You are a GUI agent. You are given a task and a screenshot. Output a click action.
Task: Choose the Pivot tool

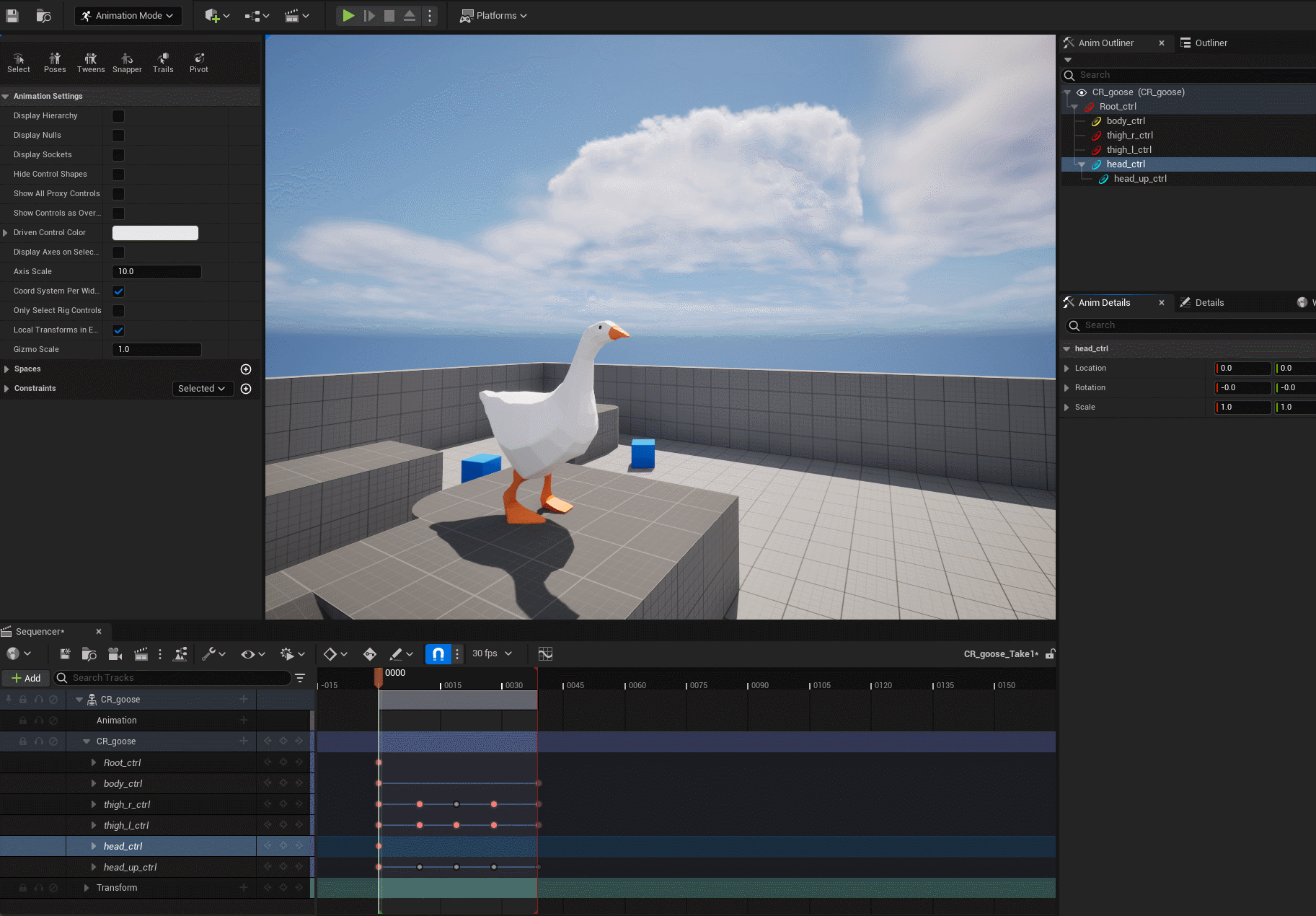(199, 63)
